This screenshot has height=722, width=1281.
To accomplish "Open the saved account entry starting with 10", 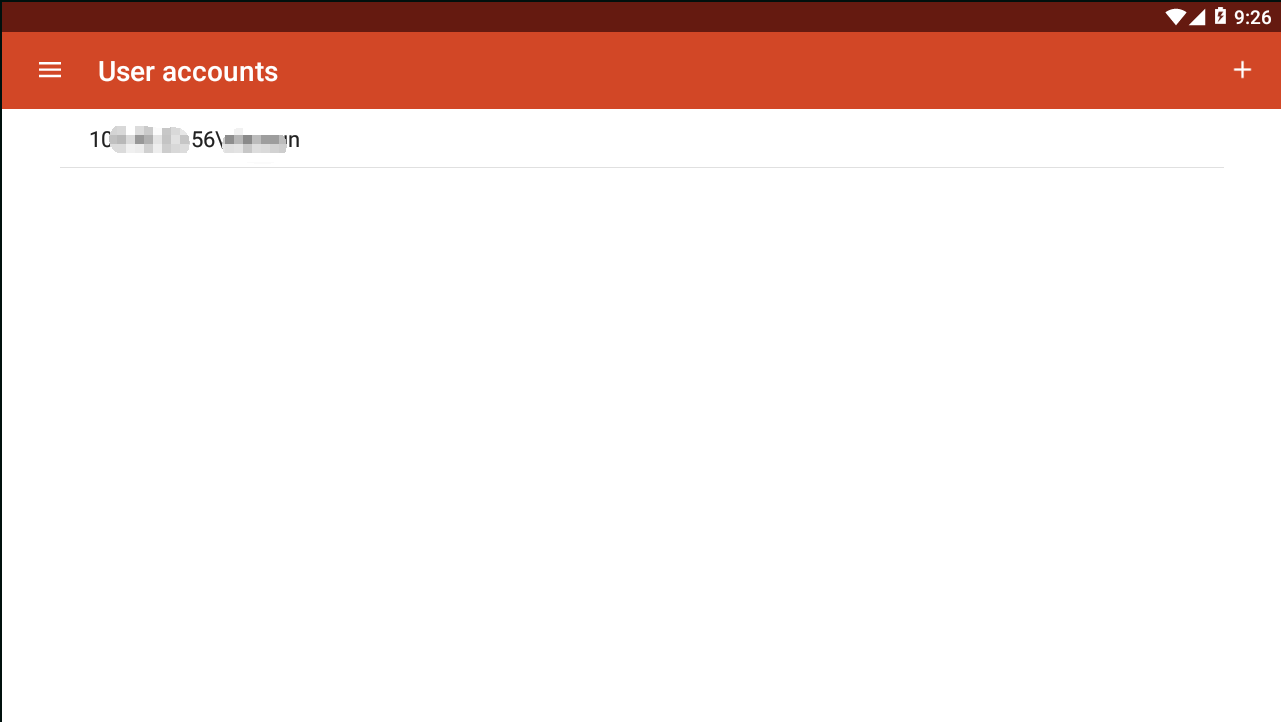I will 641,140.
